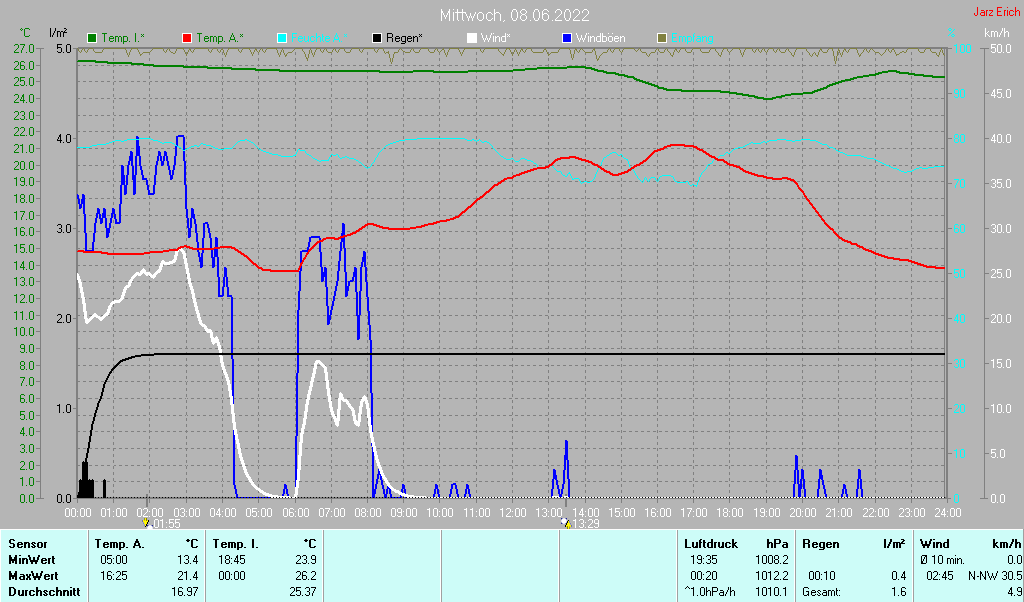Click the '13:29' time marker label
The height and width of the screenshot is (602, 1024).
(x=586, y=524)
